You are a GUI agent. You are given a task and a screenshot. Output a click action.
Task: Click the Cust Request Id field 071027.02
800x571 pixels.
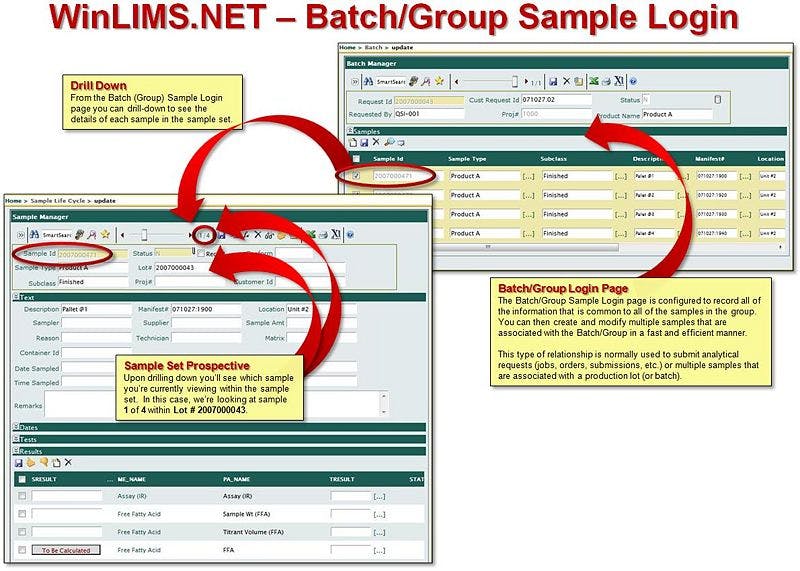coord(556,100)
